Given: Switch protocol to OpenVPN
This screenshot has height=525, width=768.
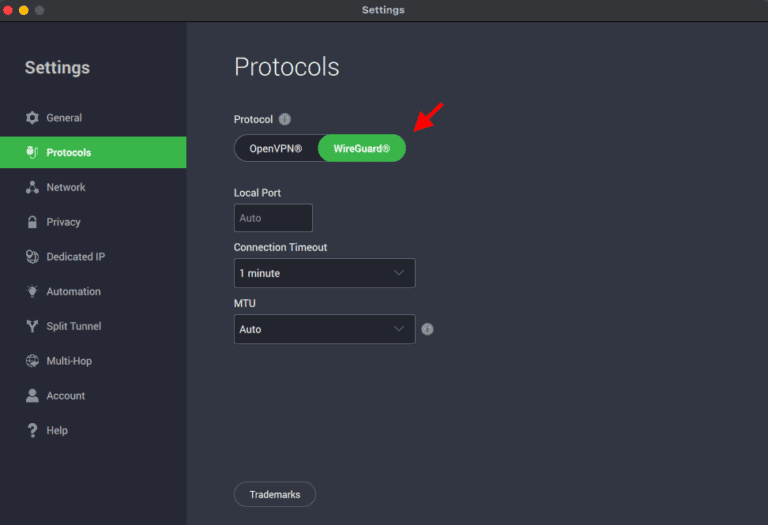Looking at the screenshot, I should click(275, 149).
